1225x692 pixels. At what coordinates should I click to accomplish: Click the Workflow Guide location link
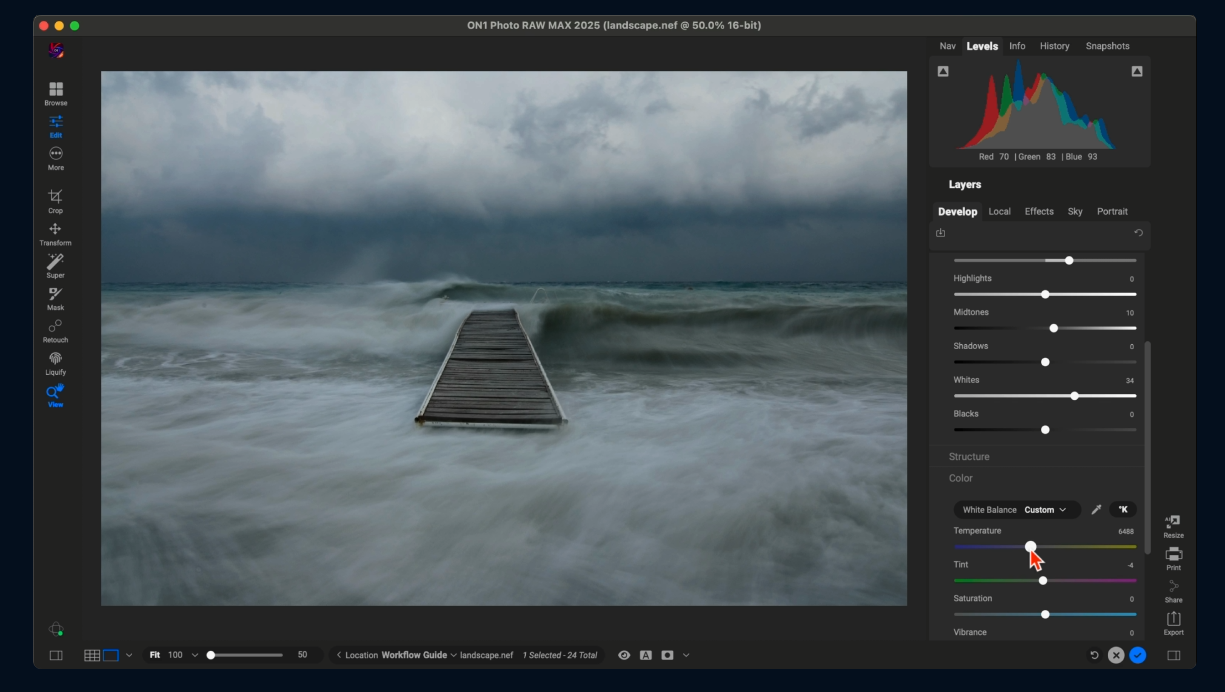(414, 655)
